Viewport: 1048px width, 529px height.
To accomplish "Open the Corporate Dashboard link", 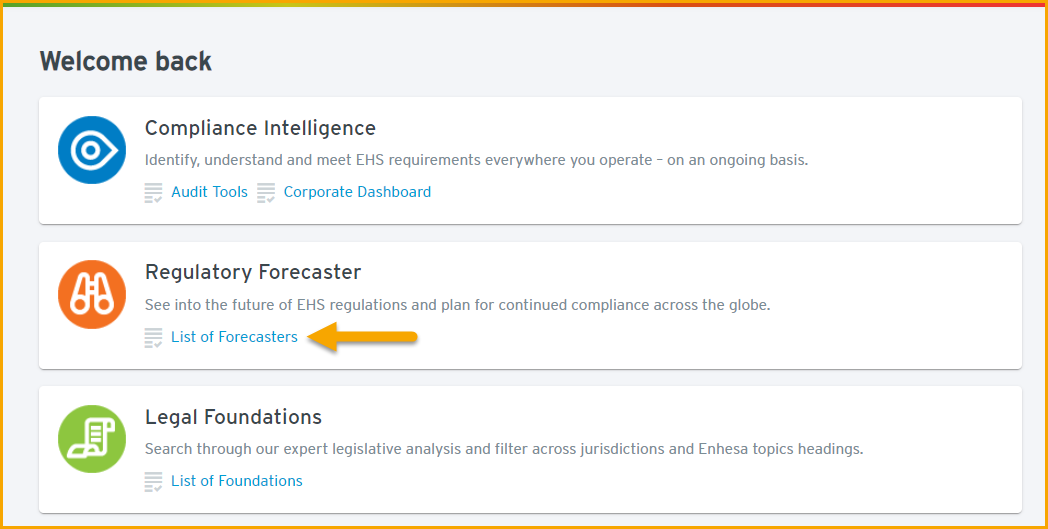I will 358,192.
